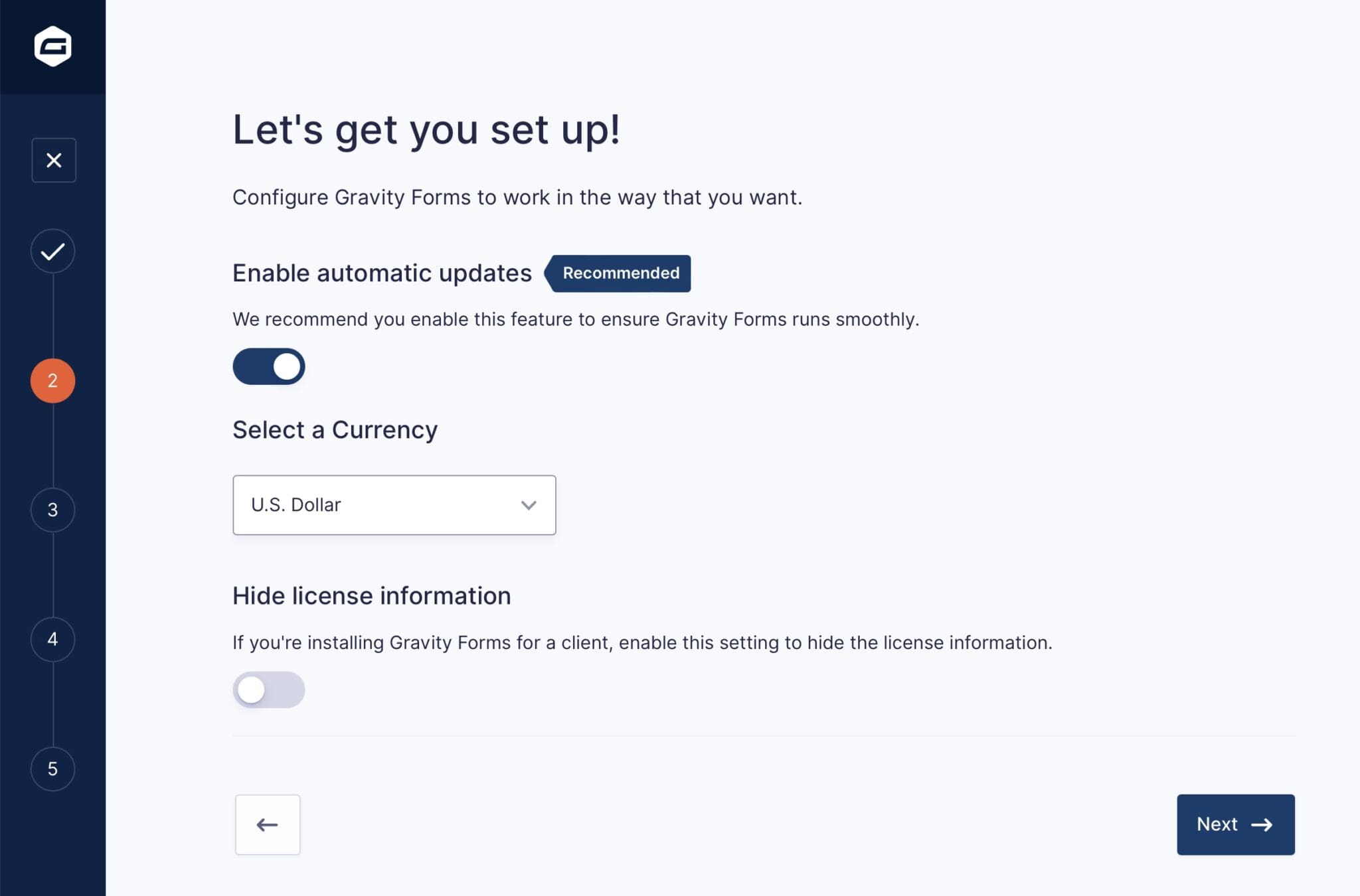Click the Next button to continue setup
1360x896 pixels.
pyautogui.click(x=1234, y=824)
